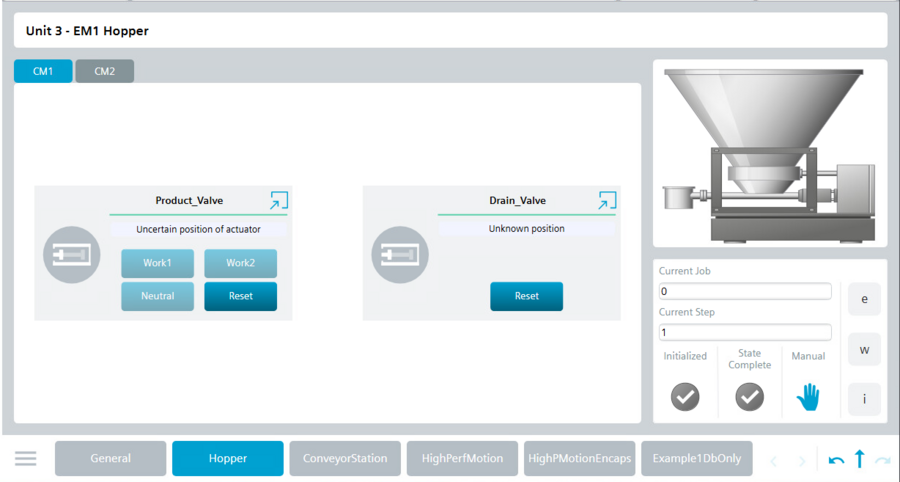Click the Current Step field
This screenshot has height=482, width=900.
(745, 332)
